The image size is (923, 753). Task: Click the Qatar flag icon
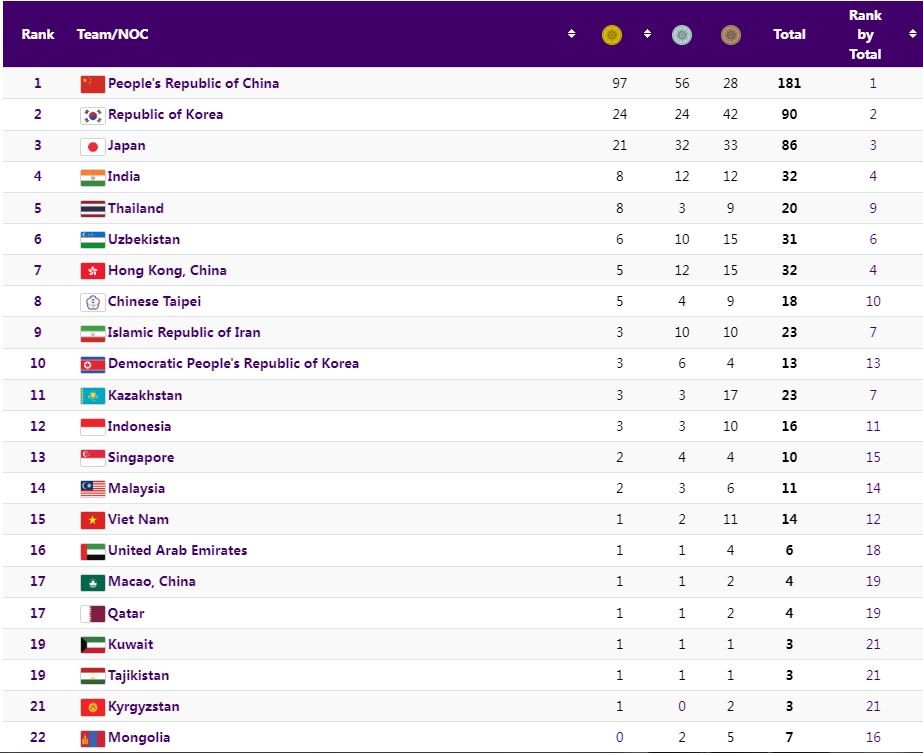click(x=92, y=614)
